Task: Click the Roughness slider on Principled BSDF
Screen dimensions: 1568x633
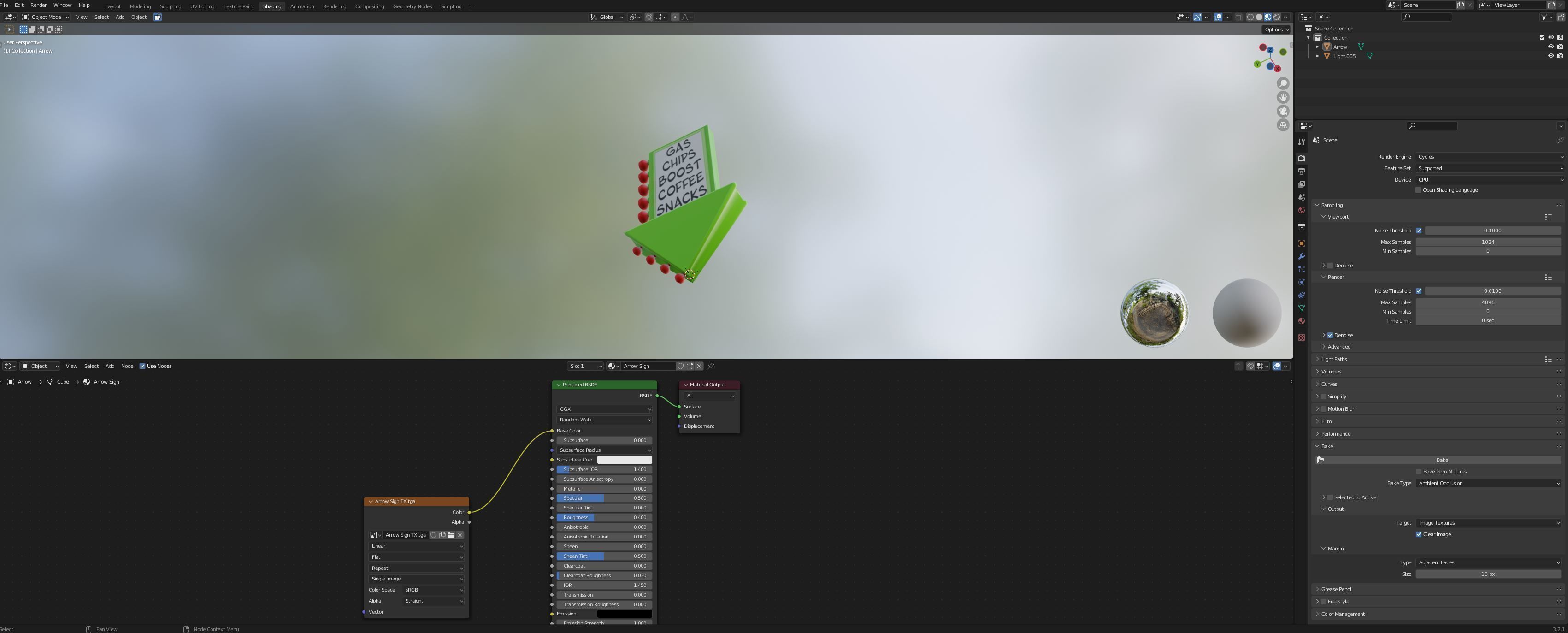Action: click(604, 517)
